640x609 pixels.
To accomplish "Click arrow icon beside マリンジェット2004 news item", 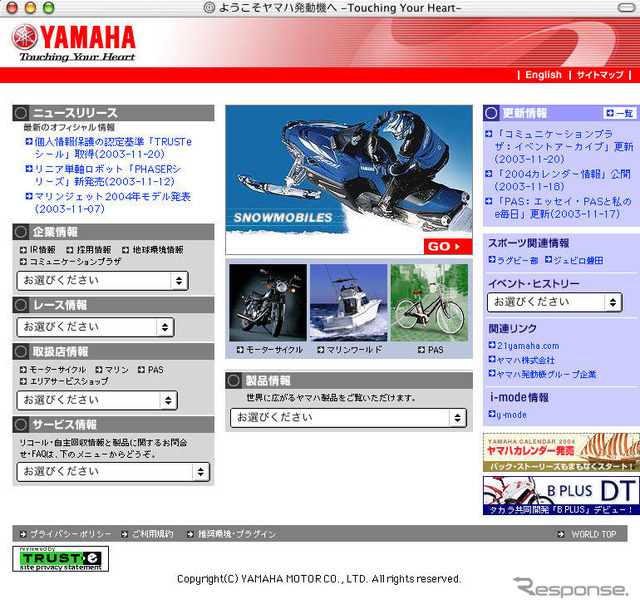I will [x=29, y=196].
